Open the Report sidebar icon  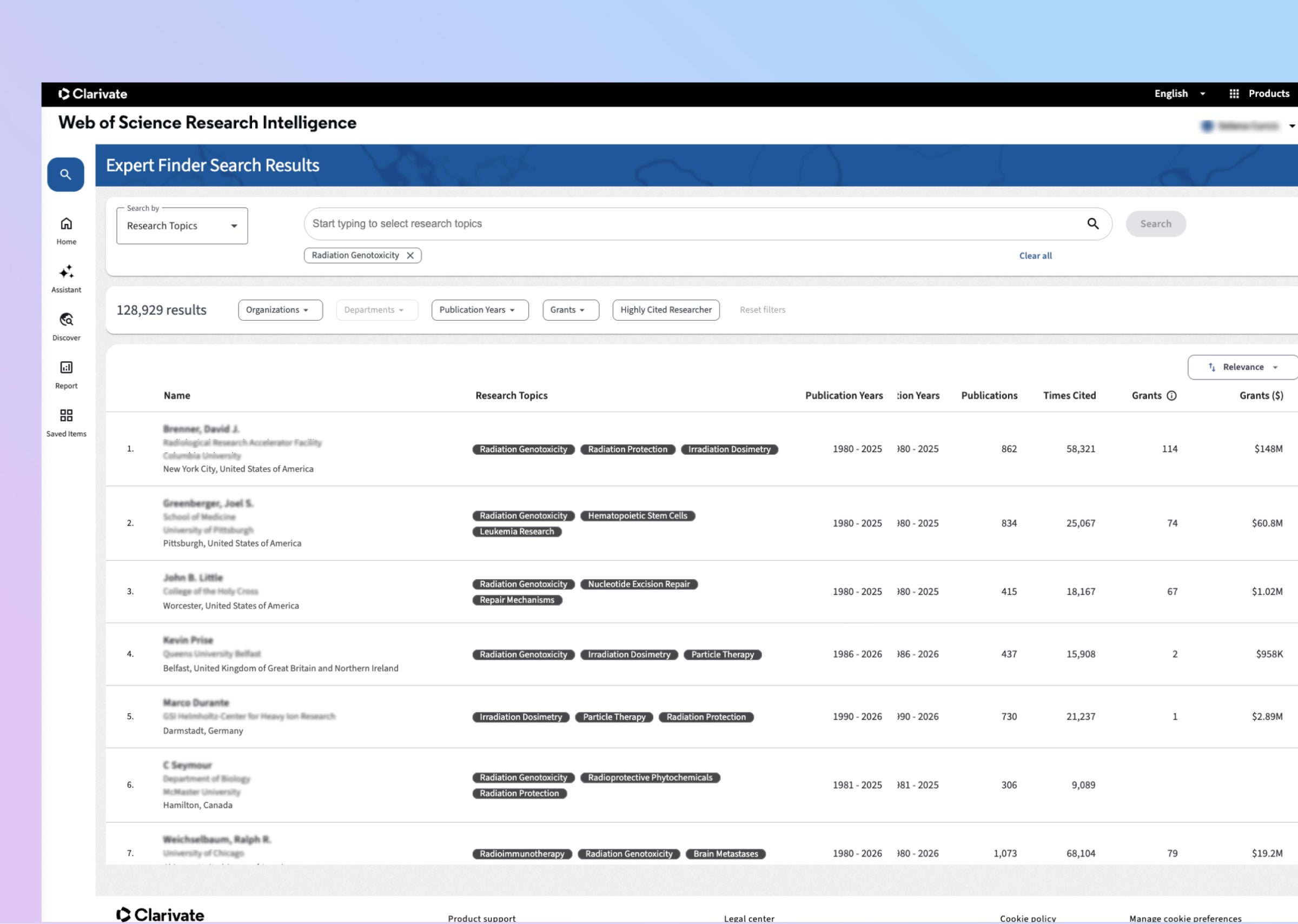66,368
